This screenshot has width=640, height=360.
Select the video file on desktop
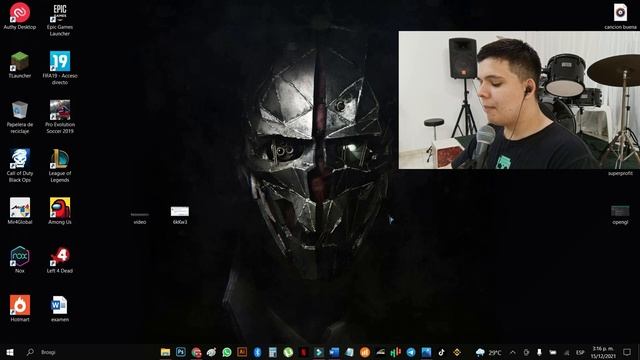pyautogui.click(x=140, y=218)
